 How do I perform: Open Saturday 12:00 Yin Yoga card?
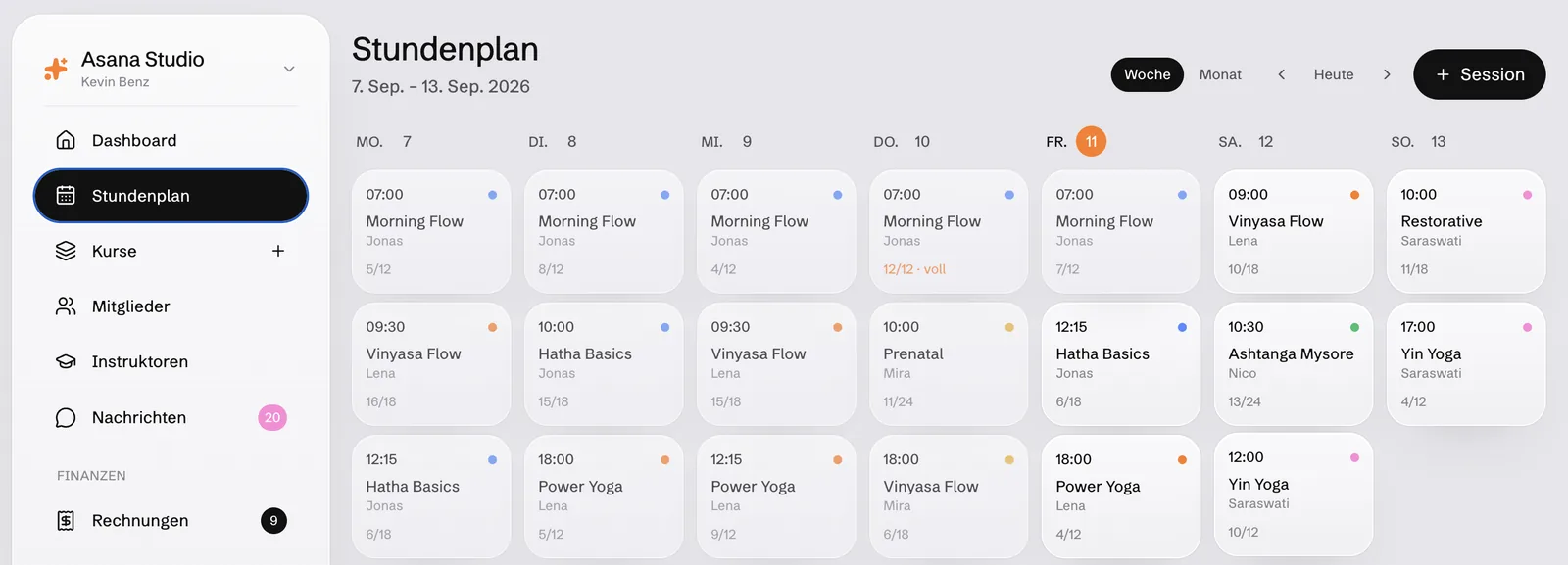coord(1294,494)
